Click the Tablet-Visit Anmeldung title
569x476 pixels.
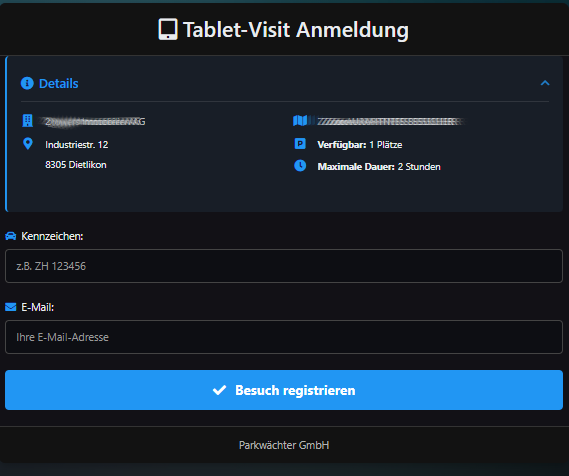click(x=296, y=30)
